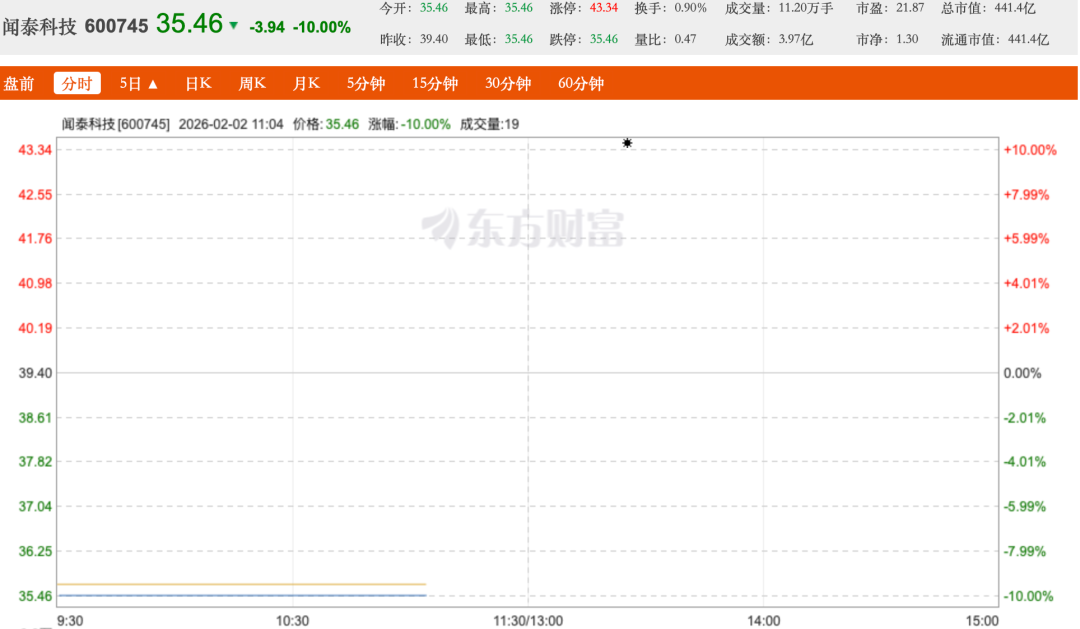Show the 月K monthly candlestick tab

click(306, 83)
